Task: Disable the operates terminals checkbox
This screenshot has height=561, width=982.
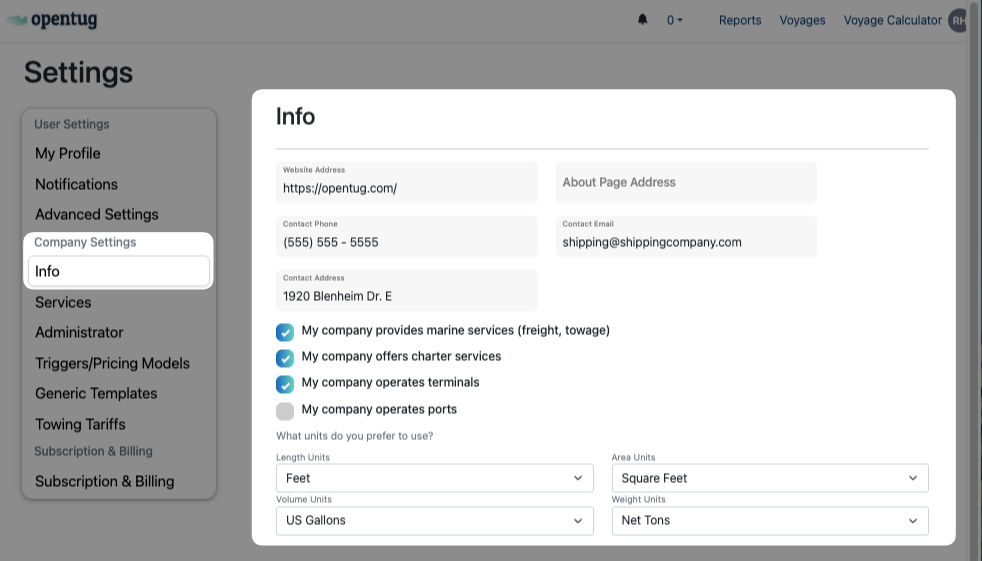Action: 285,384
